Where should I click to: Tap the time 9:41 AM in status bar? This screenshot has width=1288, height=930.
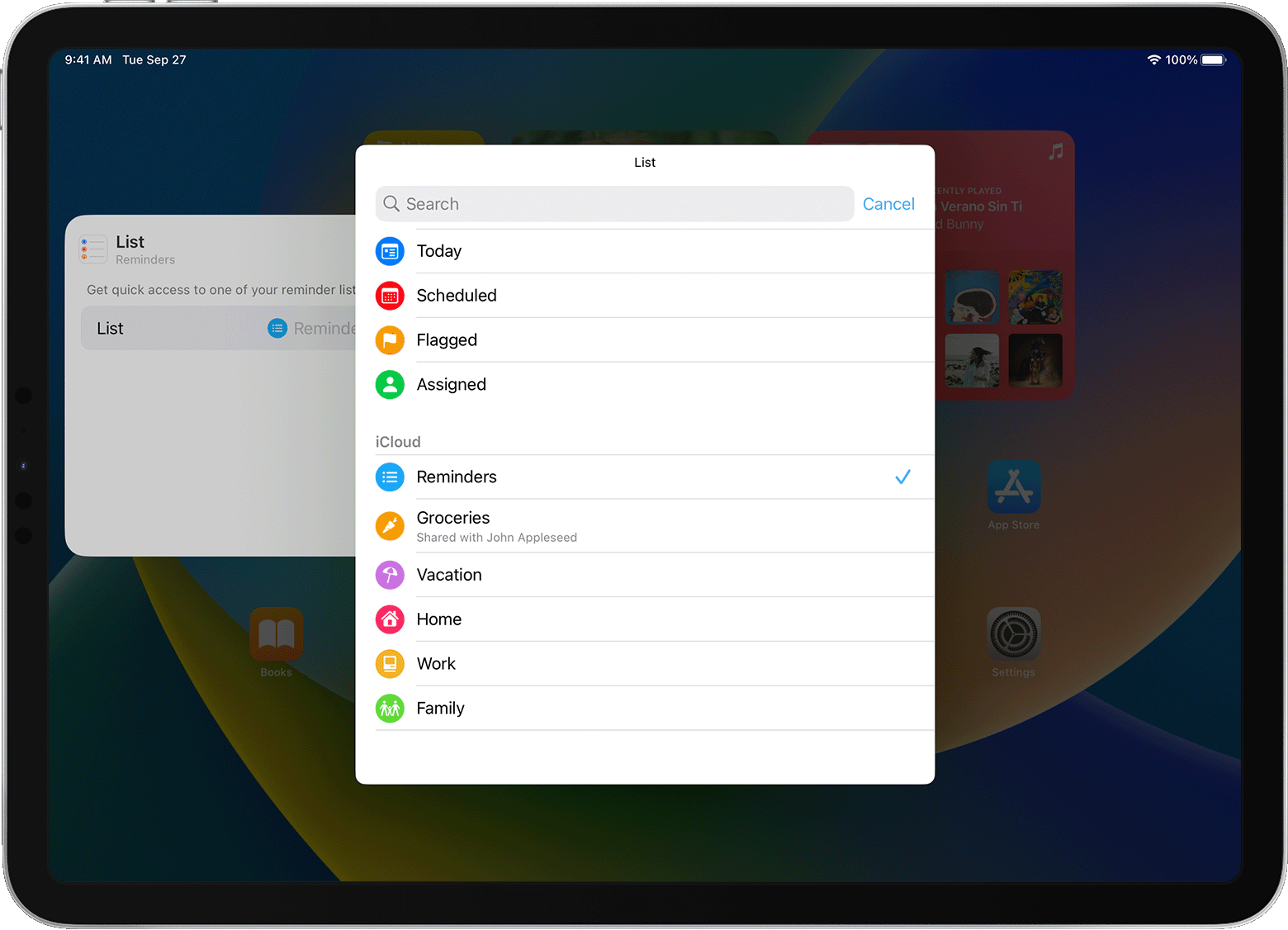[x=88, y=59]
